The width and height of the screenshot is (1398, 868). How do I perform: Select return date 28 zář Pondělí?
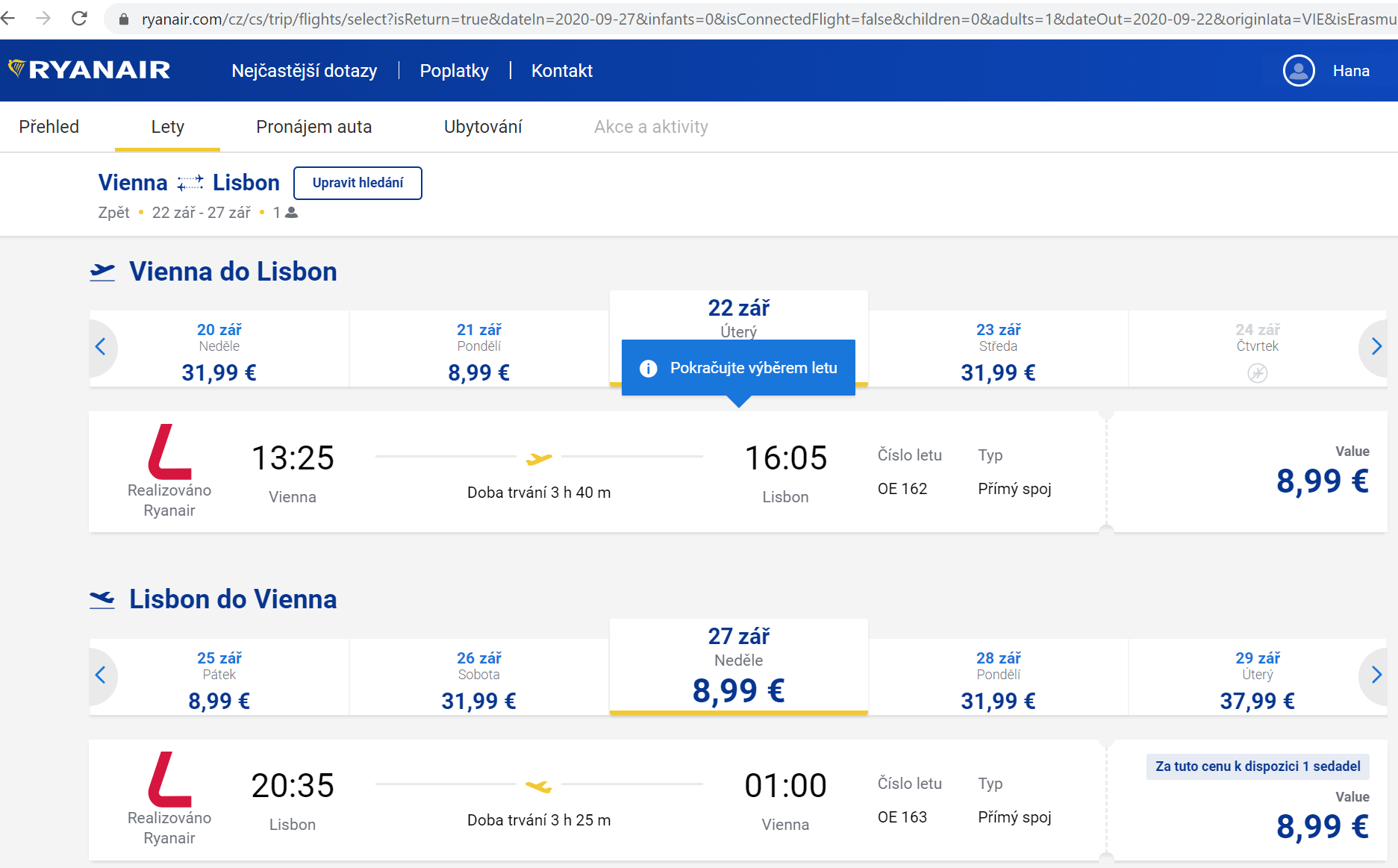999,677
